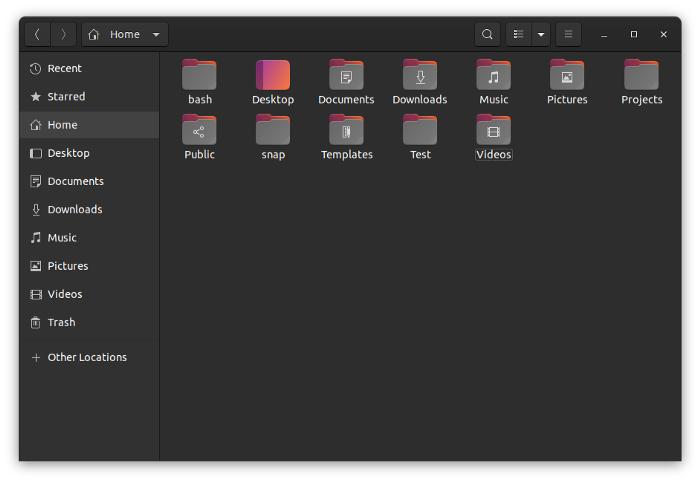Click the "bash" folder name label
Screen dimensions: 700x482
pyautogui.click(x=200, y=99)
